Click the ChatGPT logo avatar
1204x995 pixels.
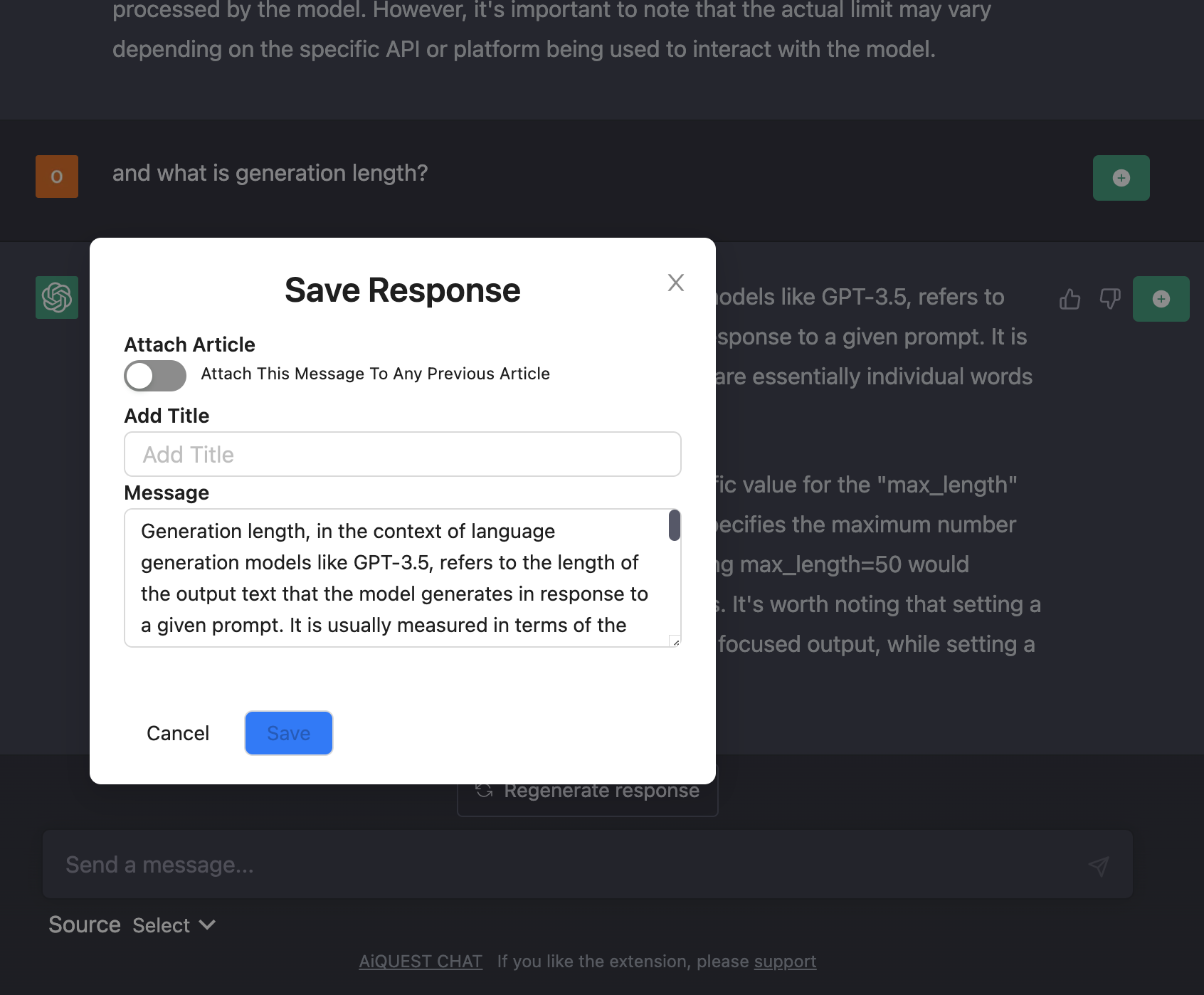(x=57, y=298)
